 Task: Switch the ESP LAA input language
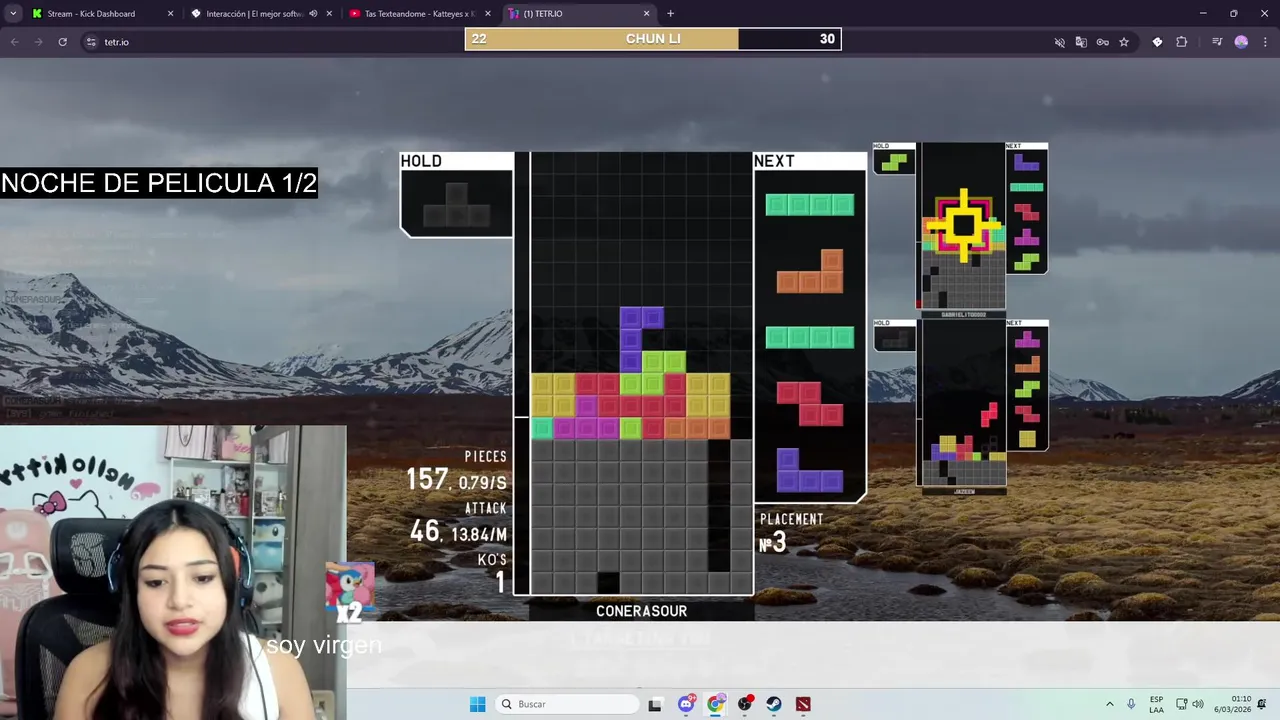tap(1156, 704)
